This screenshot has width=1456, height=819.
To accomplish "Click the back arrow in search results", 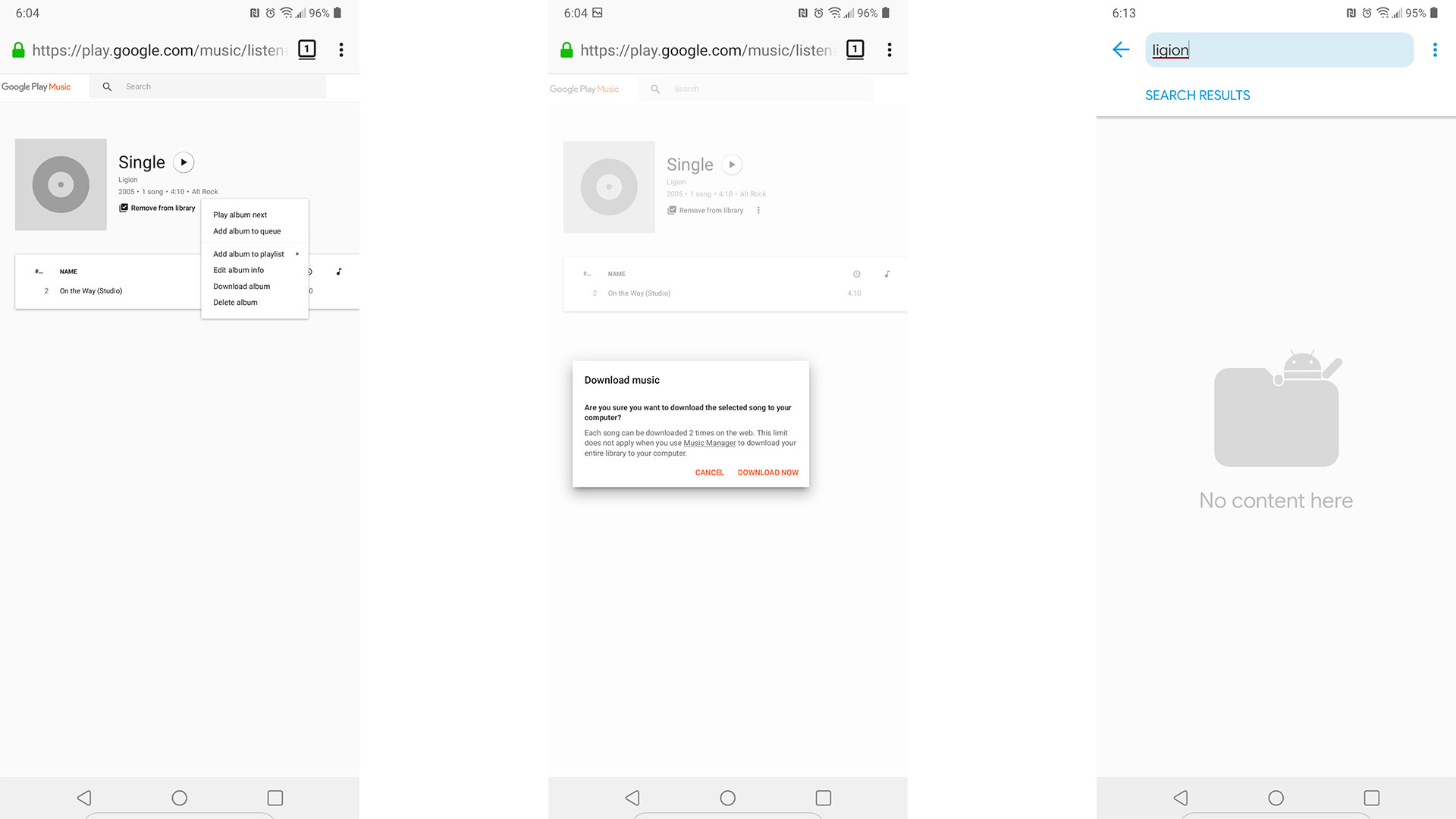I will [1121, 49].
